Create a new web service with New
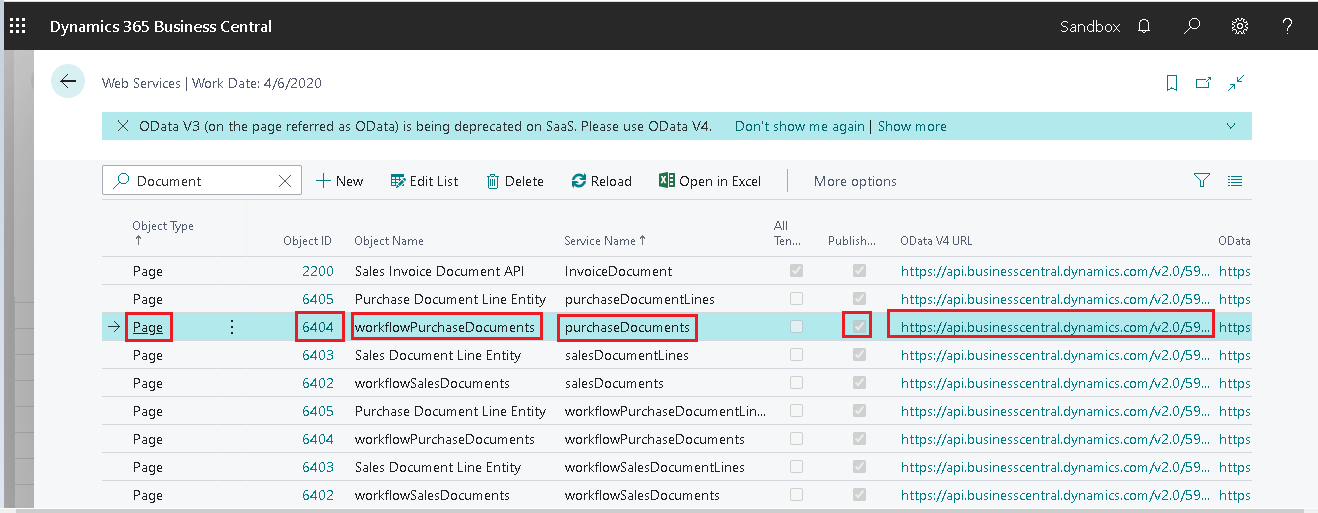 pos(340,181)
